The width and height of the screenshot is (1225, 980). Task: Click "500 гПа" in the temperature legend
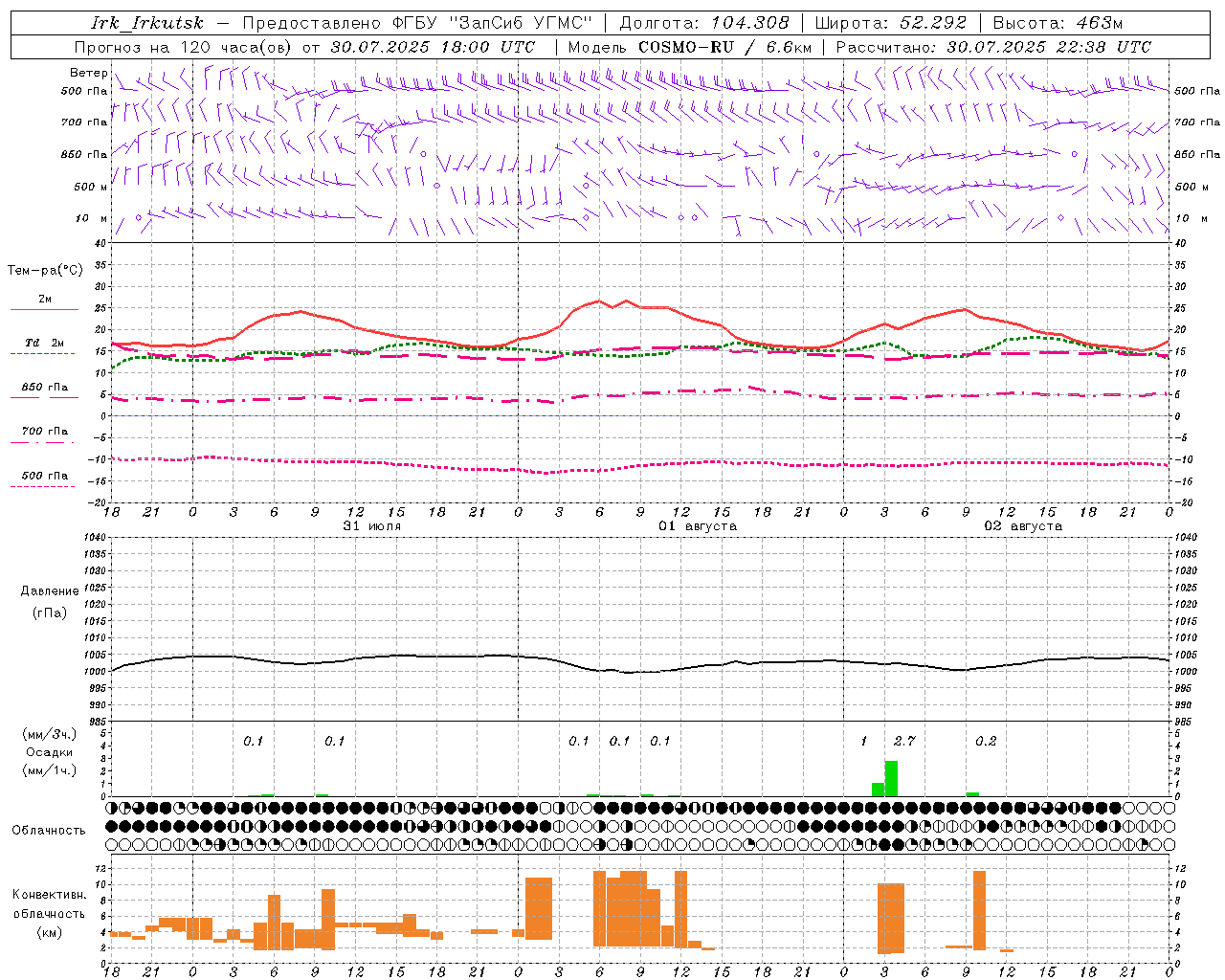click(45, 476)
